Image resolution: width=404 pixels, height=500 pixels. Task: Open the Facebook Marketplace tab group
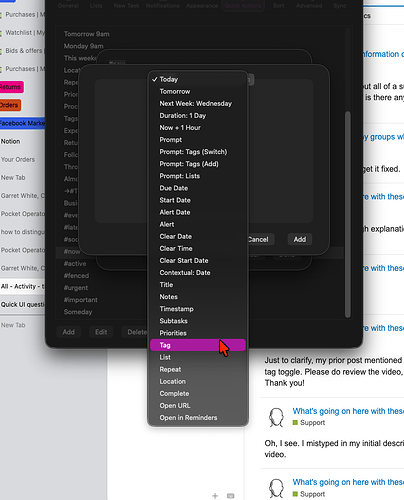tap(22, 123)
